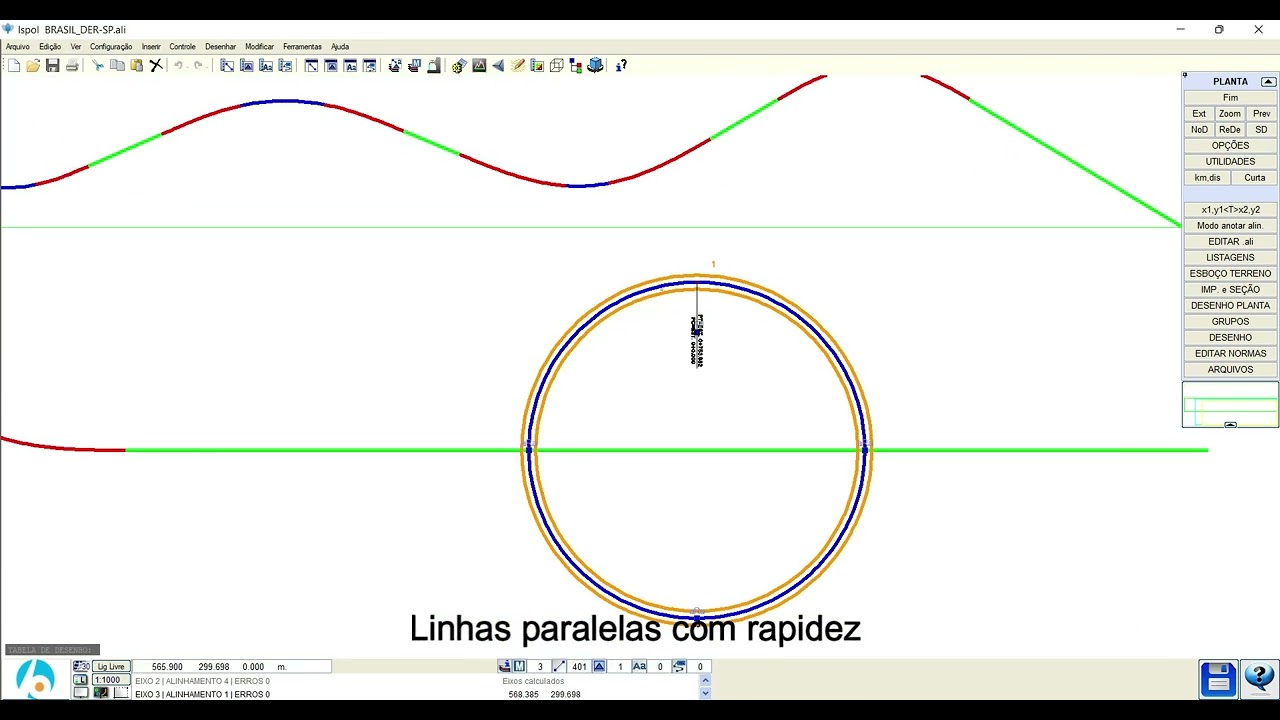Open the Ver menu
Screen dimensions: 1280x720
76,46
